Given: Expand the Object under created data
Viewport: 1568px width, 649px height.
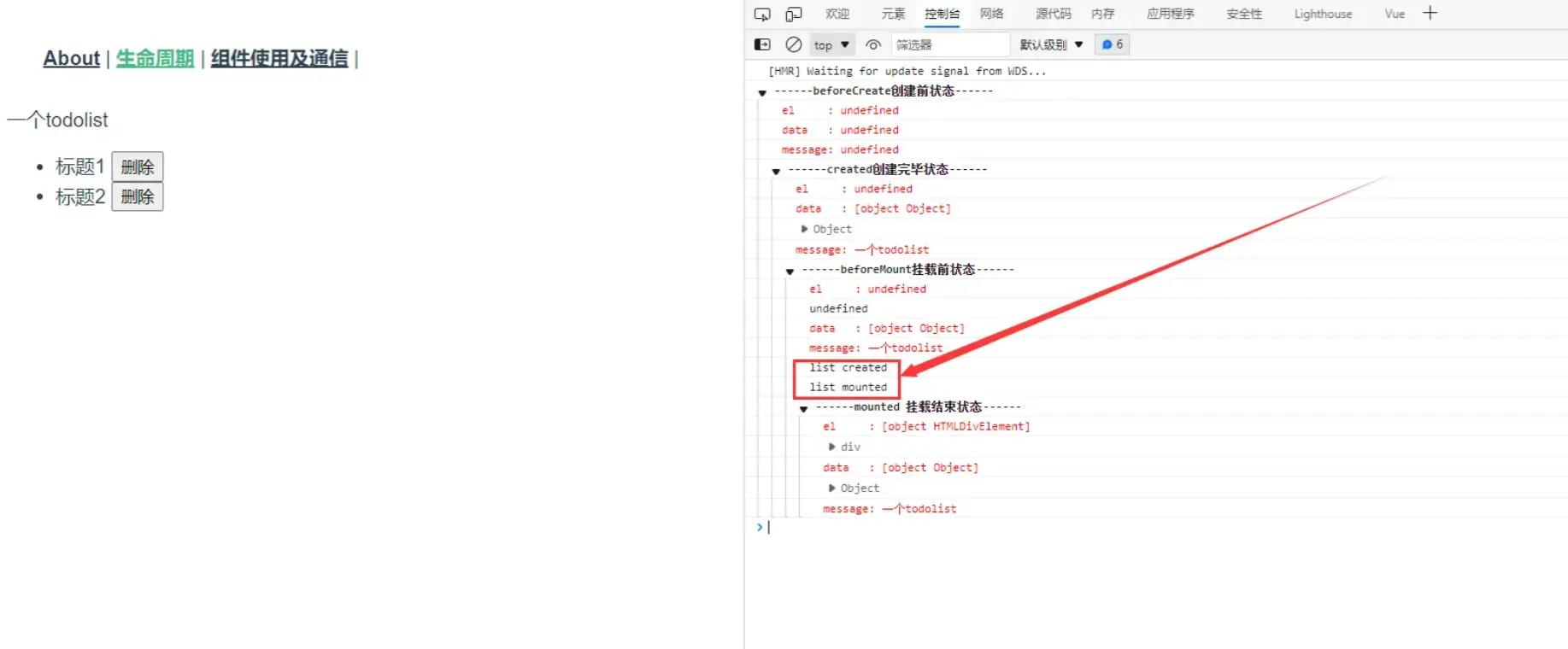Looking at the screenshot, I should click(804, 229).
